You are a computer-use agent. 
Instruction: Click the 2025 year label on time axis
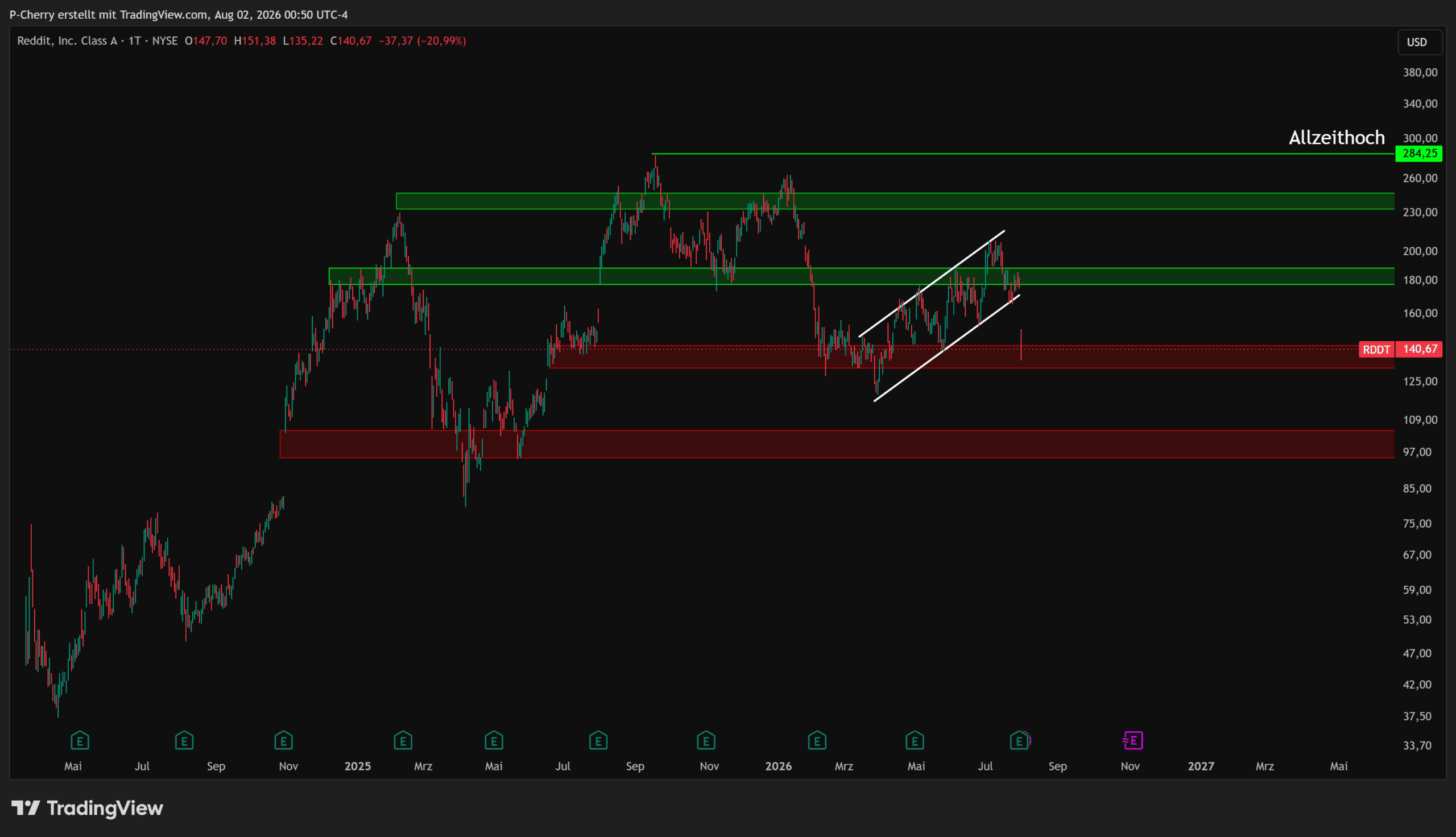tap(358, 766)
